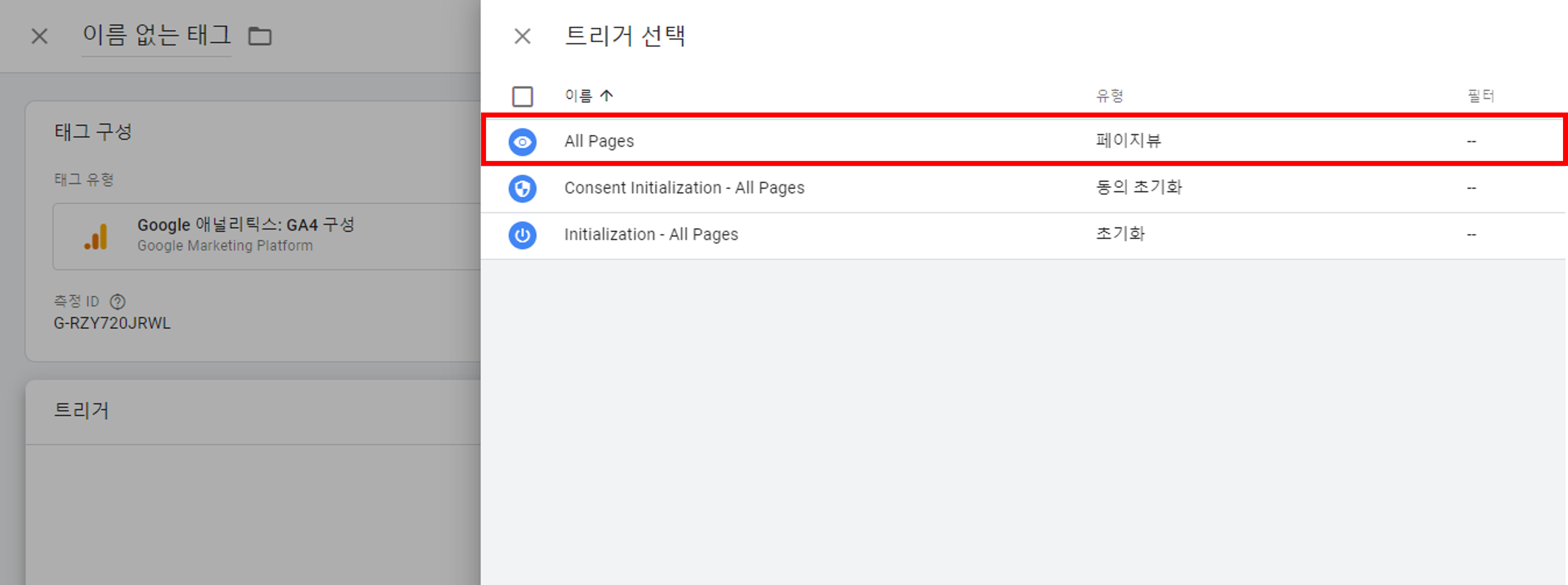Click the measurement ID G-RZY720JRWL value
The width and height of the screenshot is (1568, 585).
pos(112,323)
